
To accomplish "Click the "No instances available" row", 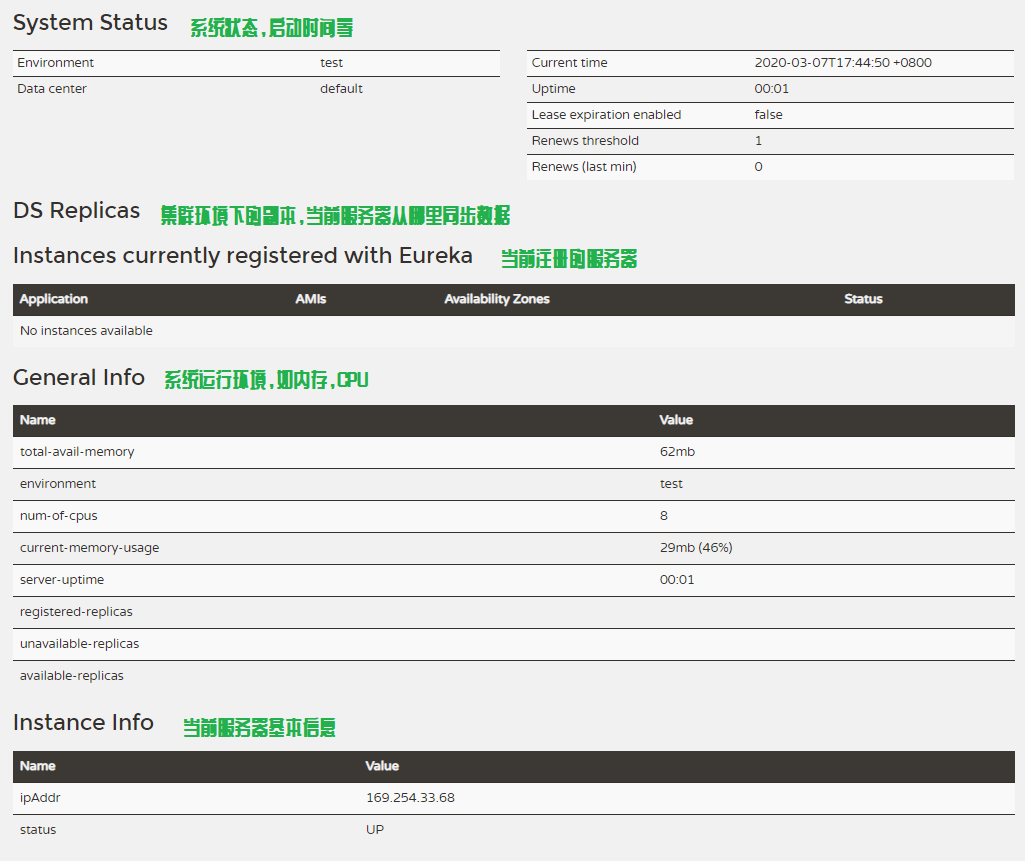I will click(x=514, y=331).
